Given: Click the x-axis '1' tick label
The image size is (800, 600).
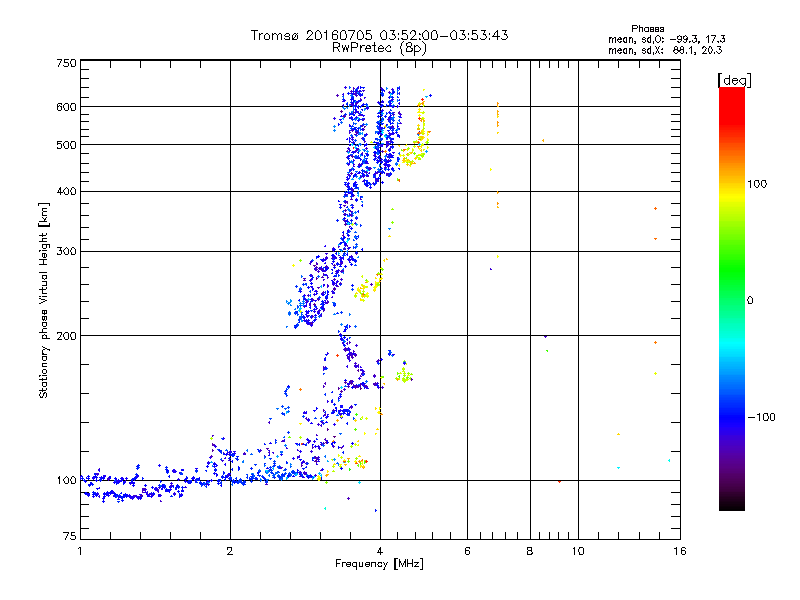Looking at the screenshot, I should pos(80,551).
